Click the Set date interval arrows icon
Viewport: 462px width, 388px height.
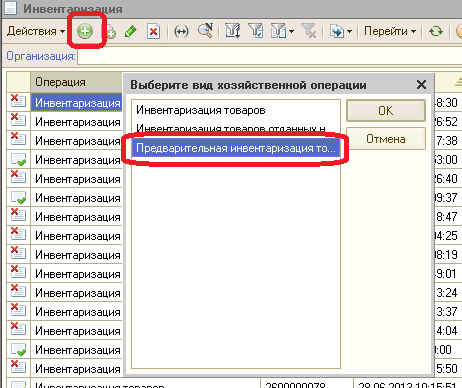(181, 32)
